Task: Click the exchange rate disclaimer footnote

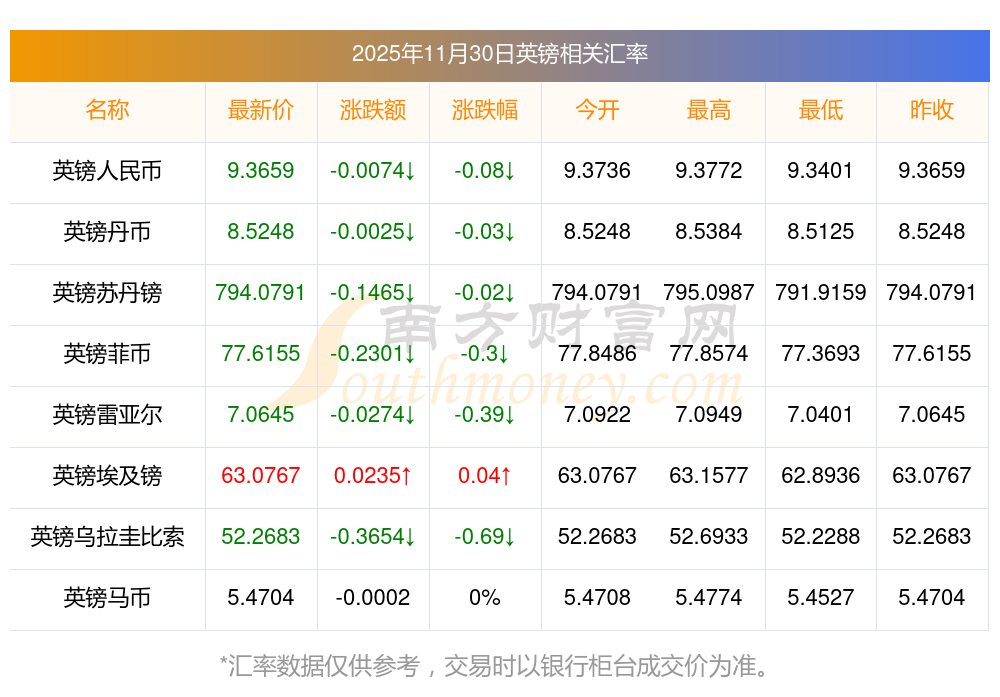Action: point(499,665)
